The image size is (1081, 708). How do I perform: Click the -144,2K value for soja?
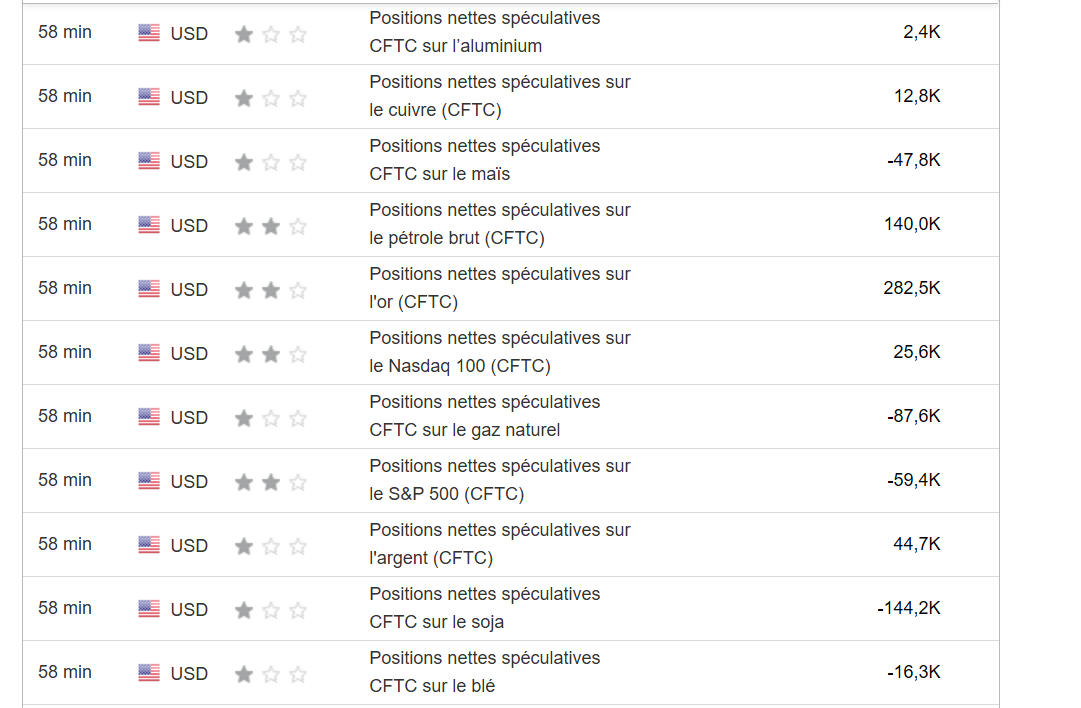[909, 608]
